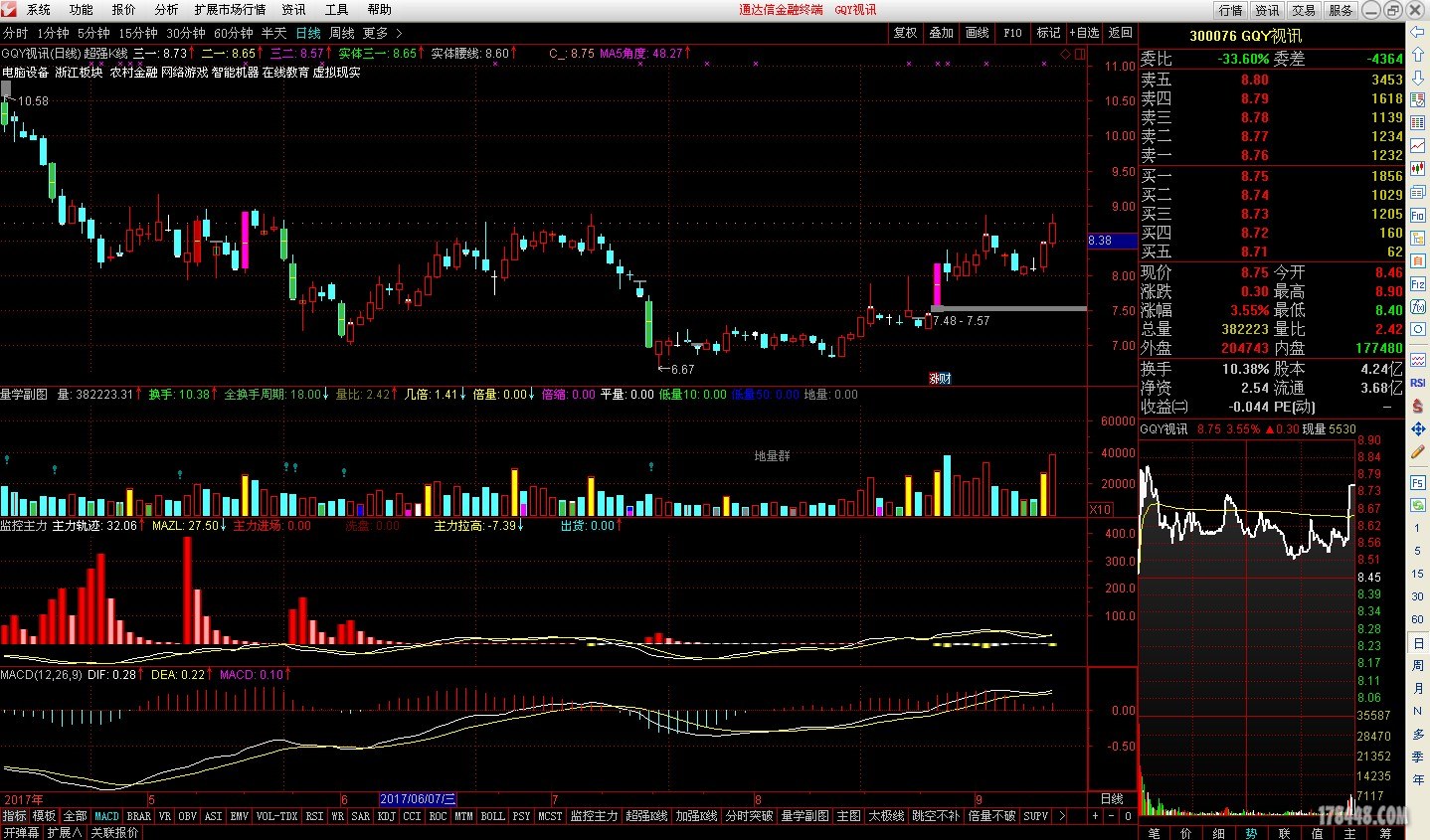Select weekly 周 period in right sidebar

tap(1418, 665)
